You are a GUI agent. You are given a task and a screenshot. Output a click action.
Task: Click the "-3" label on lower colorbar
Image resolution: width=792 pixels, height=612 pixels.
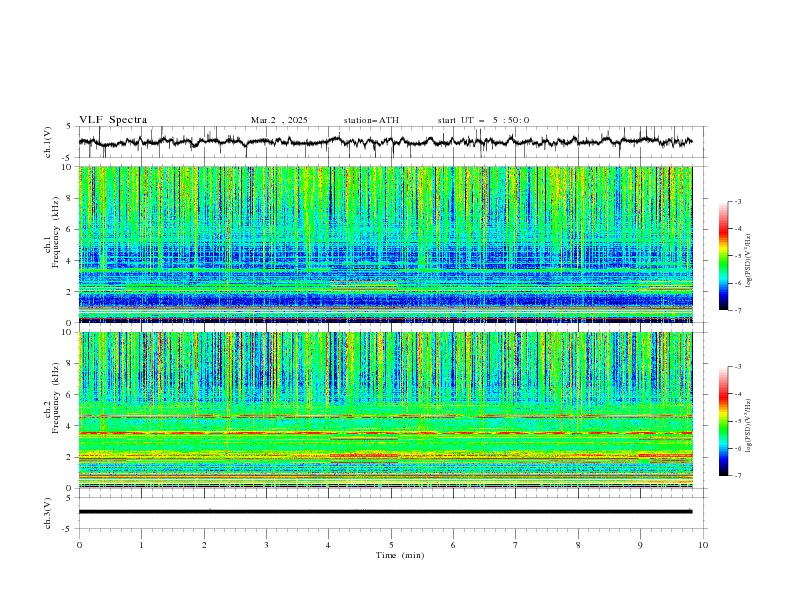coord(737,367)
